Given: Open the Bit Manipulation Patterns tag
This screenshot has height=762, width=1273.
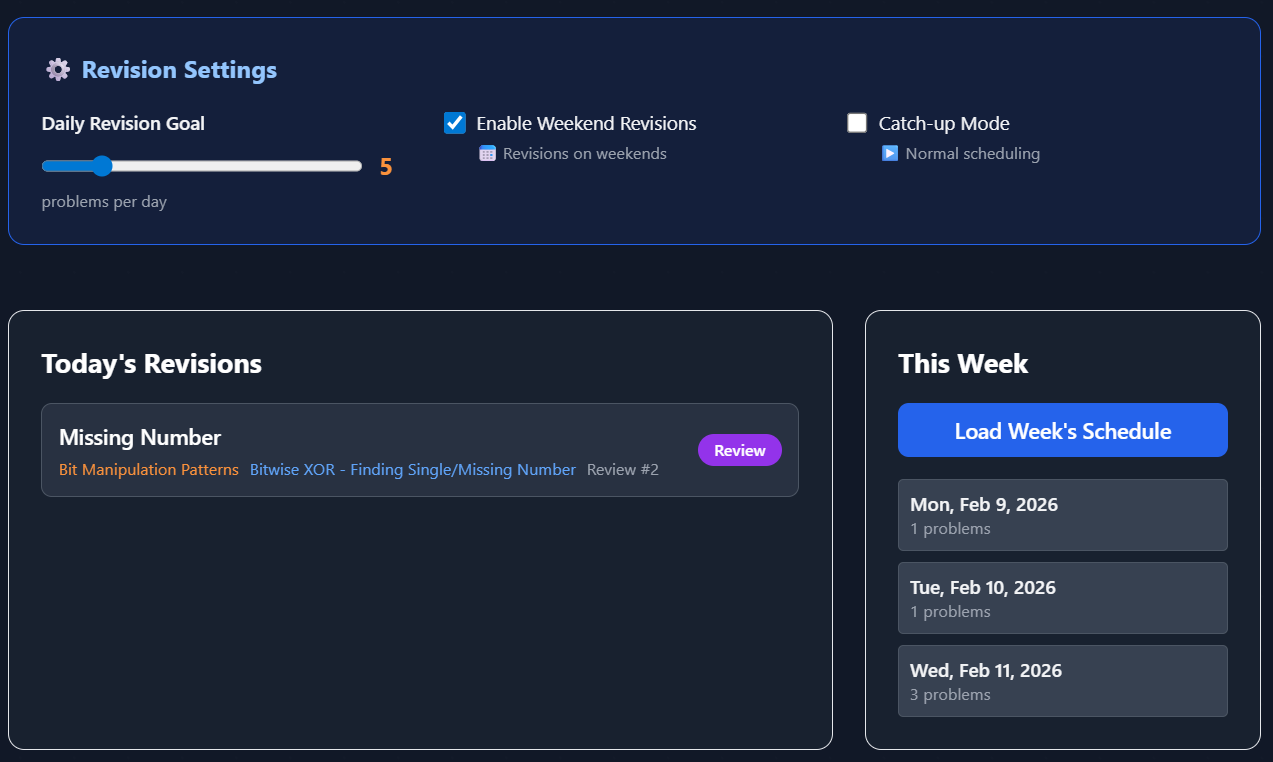Looking at the screenshot, I should coord(149,470).
